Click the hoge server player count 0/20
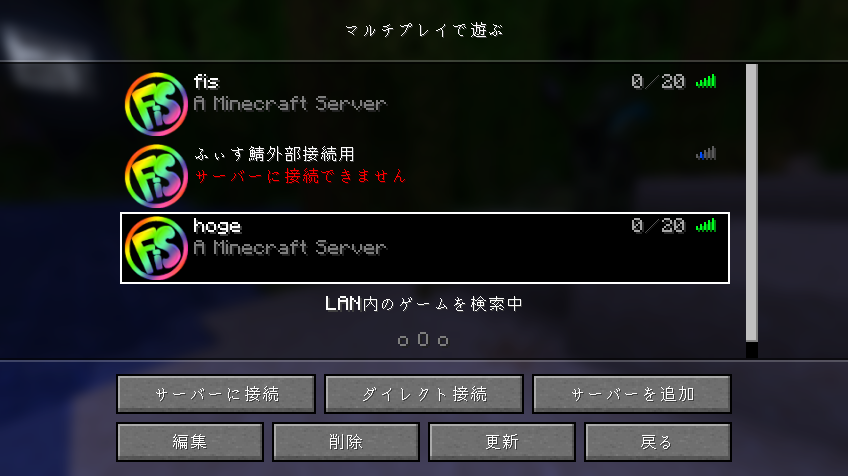This screenshot has height=476, width=848. coord(658,225)
